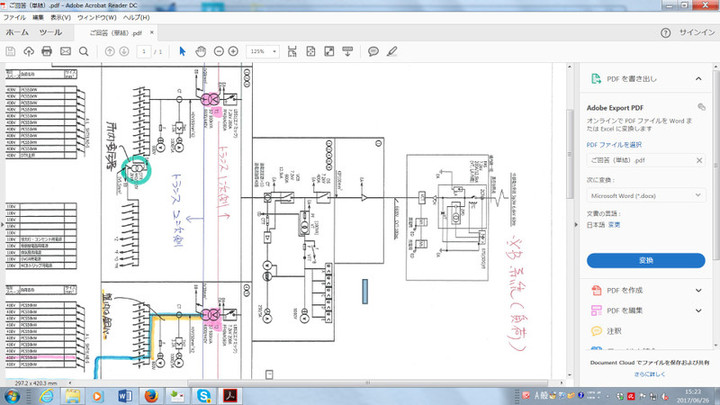
Task: Open the ファイル menu
Action: [x=15, y=17]
